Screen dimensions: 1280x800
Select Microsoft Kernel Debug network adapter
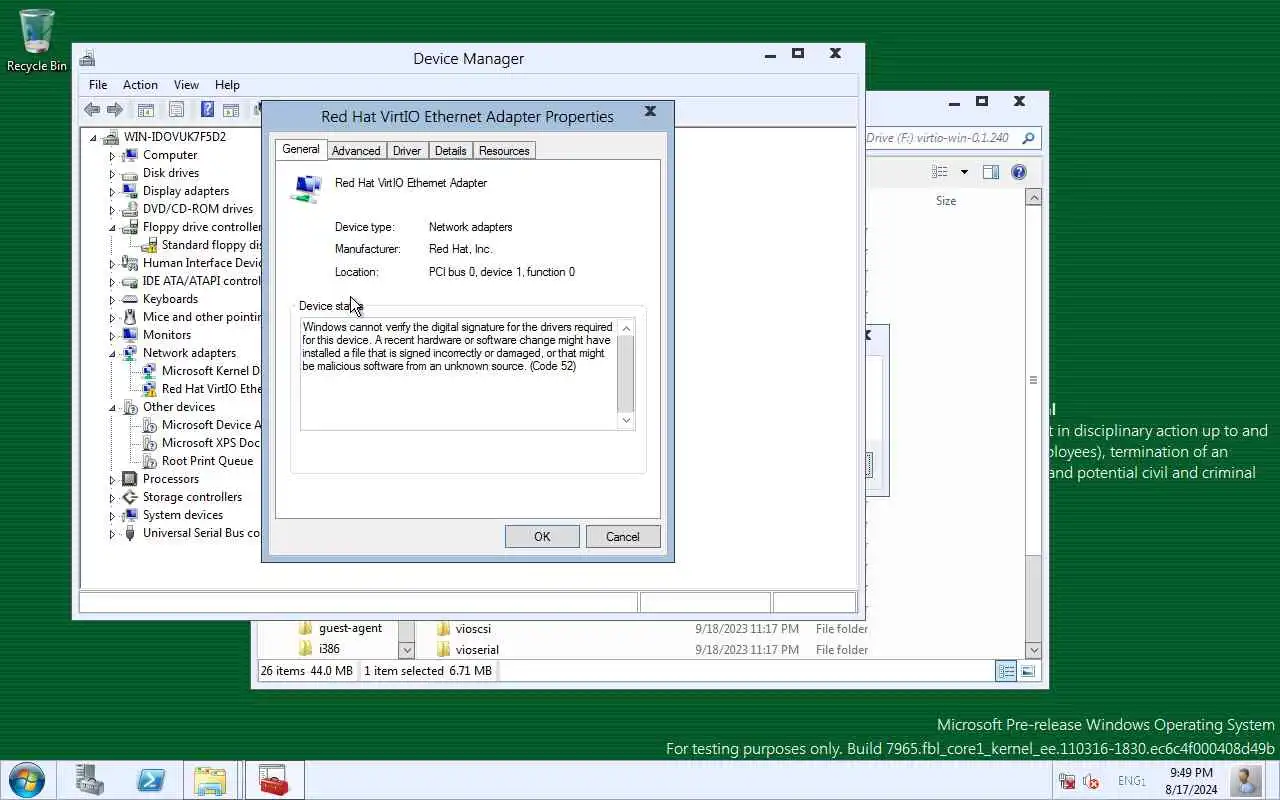point(201,371)
